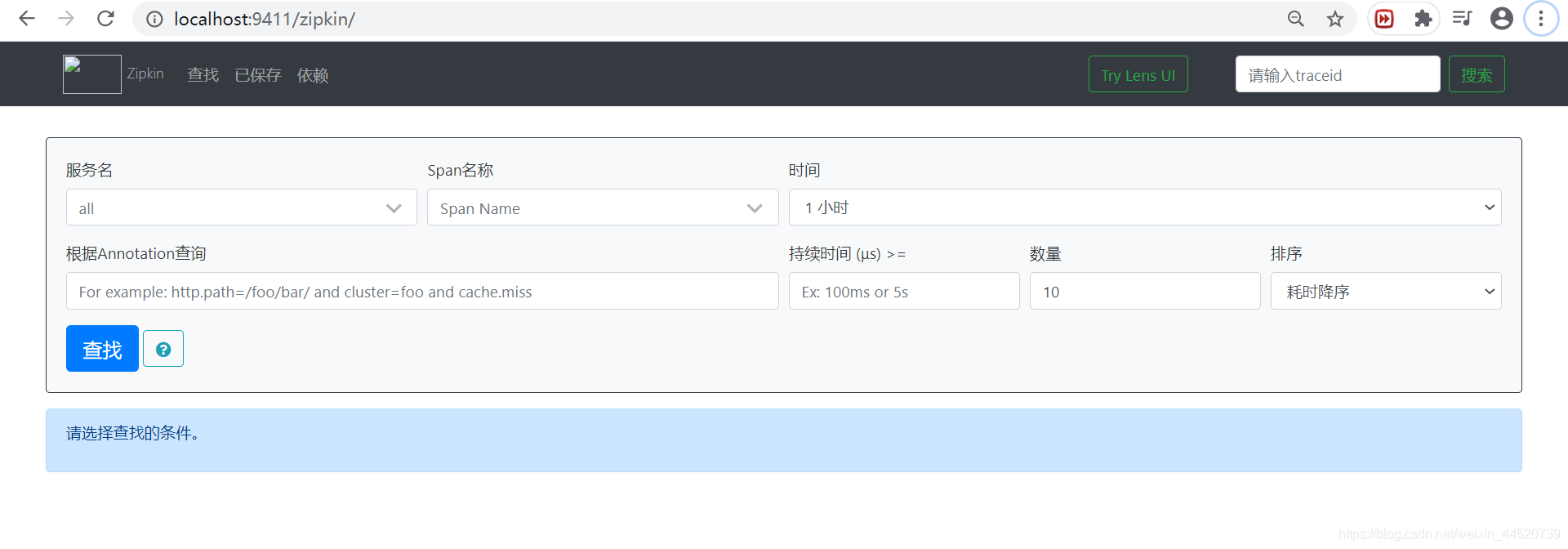The height and width of the screenshot is (549, 1568).
Task: Reload the Zipkin page
Action: click(105, 18)
